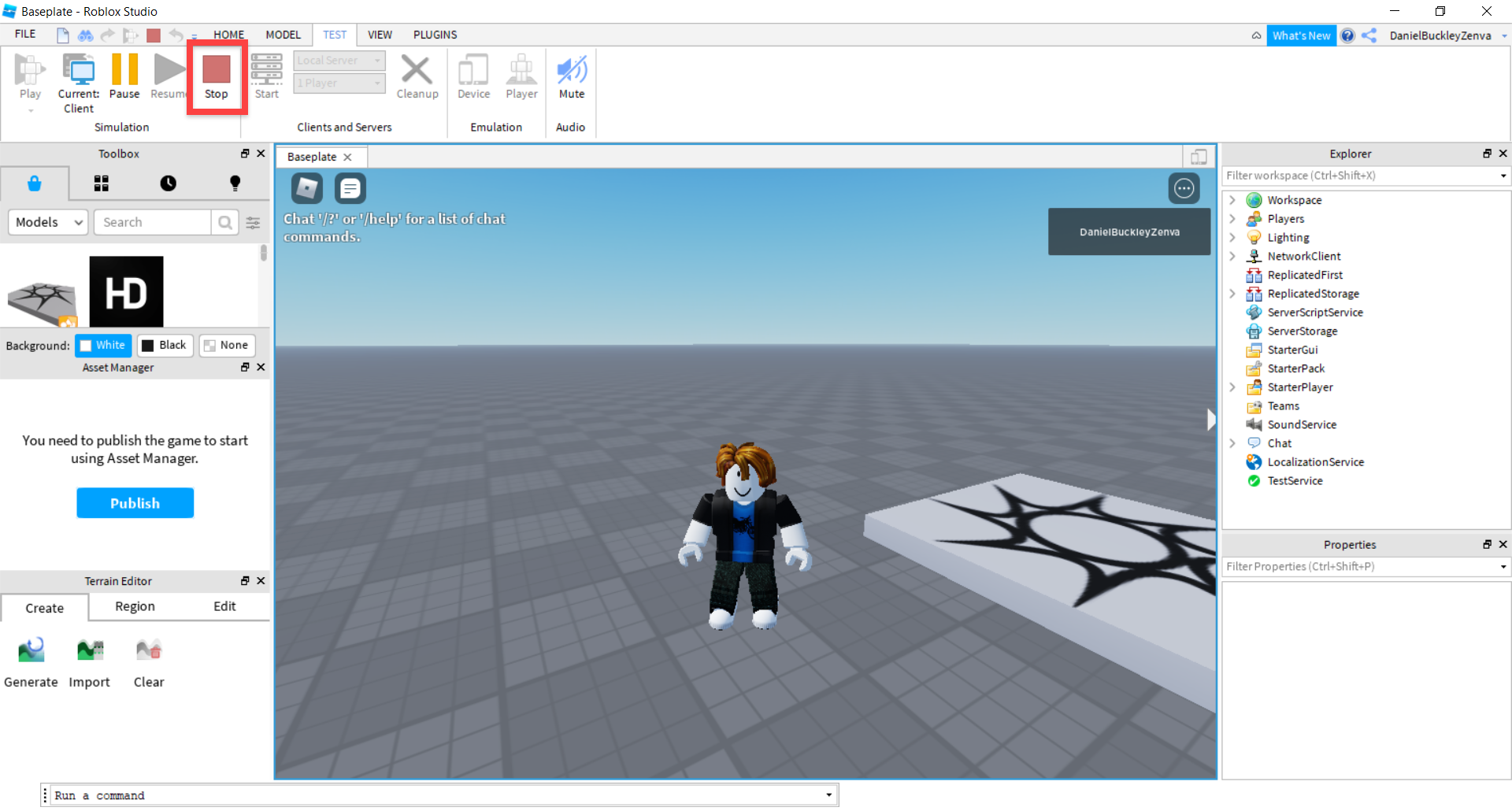Click the Generate terrain icon

point(31,650)
